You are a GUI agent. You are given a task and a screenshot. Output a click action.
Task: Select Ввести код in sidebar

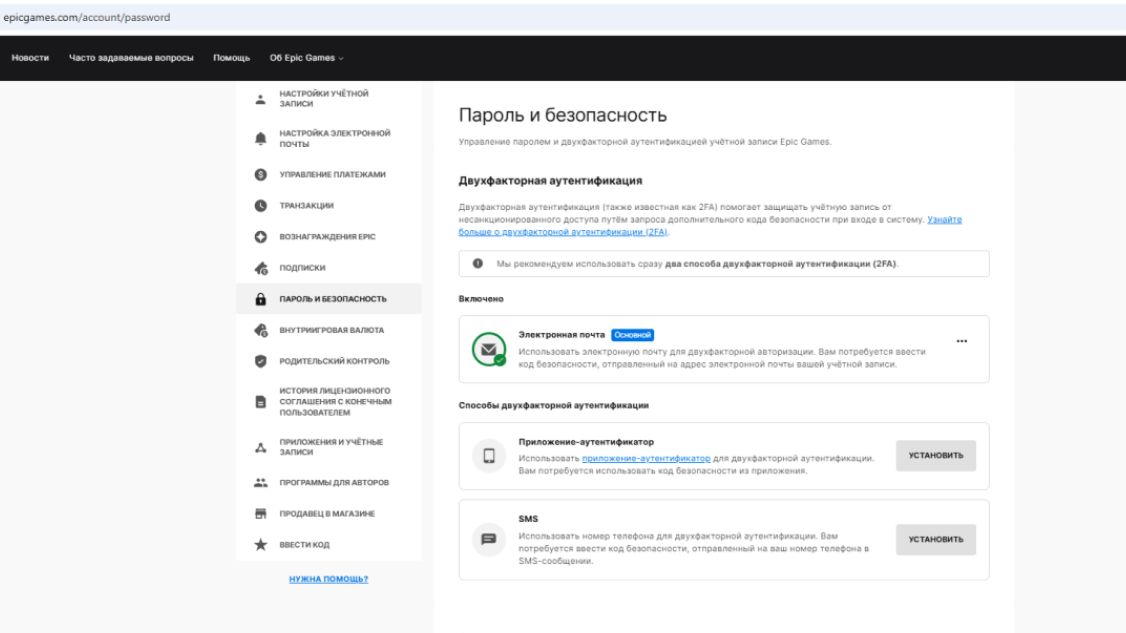329,545
